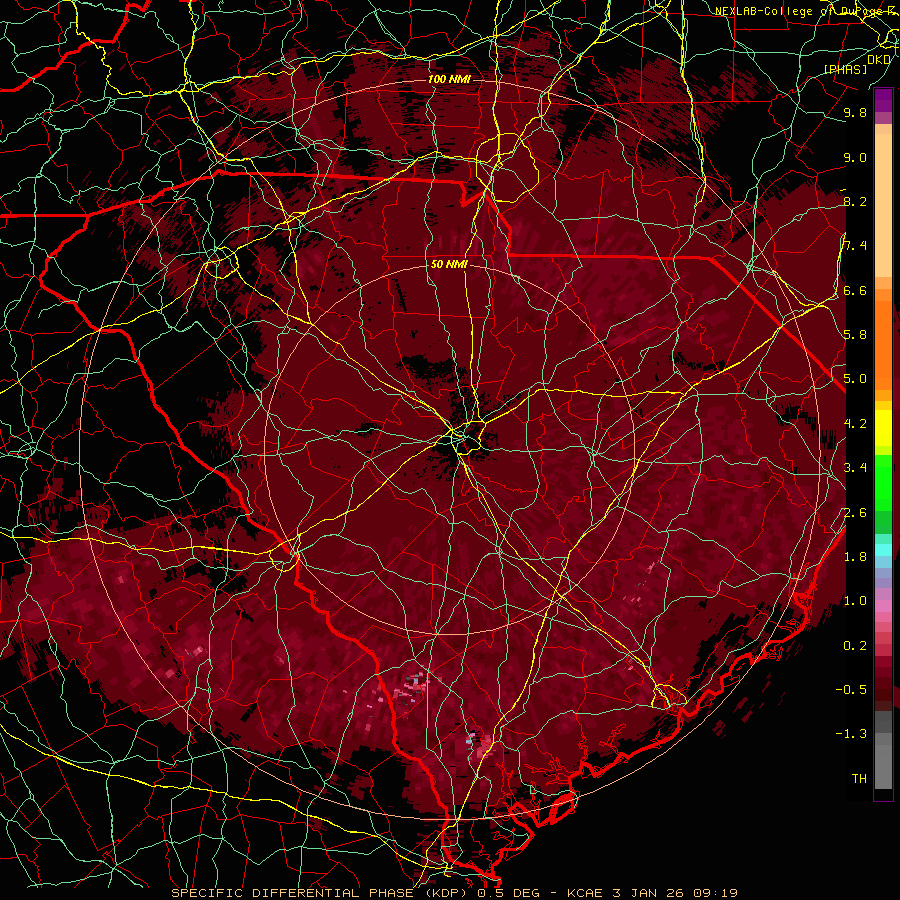Click the 7.4 value on the scale
The width and height of the screenshot is (900, 900).
pos(855,246)
